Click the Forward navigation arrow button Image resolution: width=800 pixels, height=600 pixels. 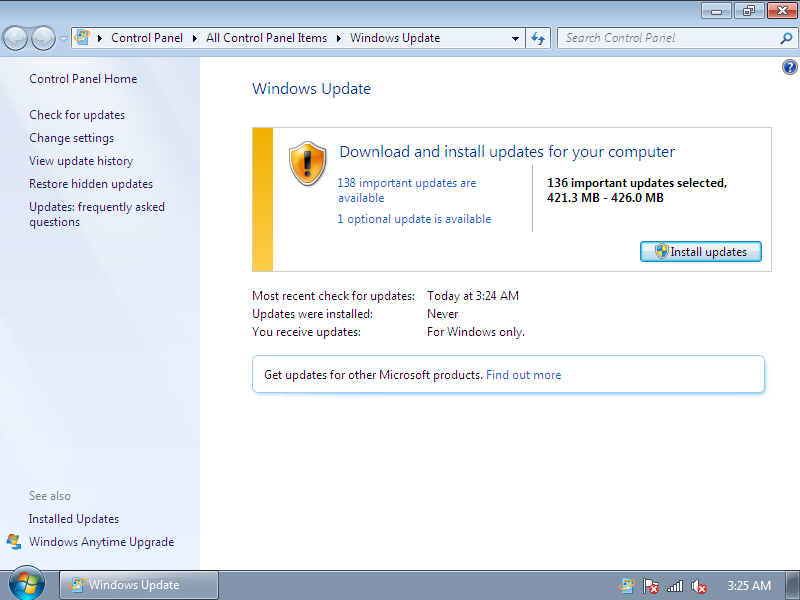[43, 39]
